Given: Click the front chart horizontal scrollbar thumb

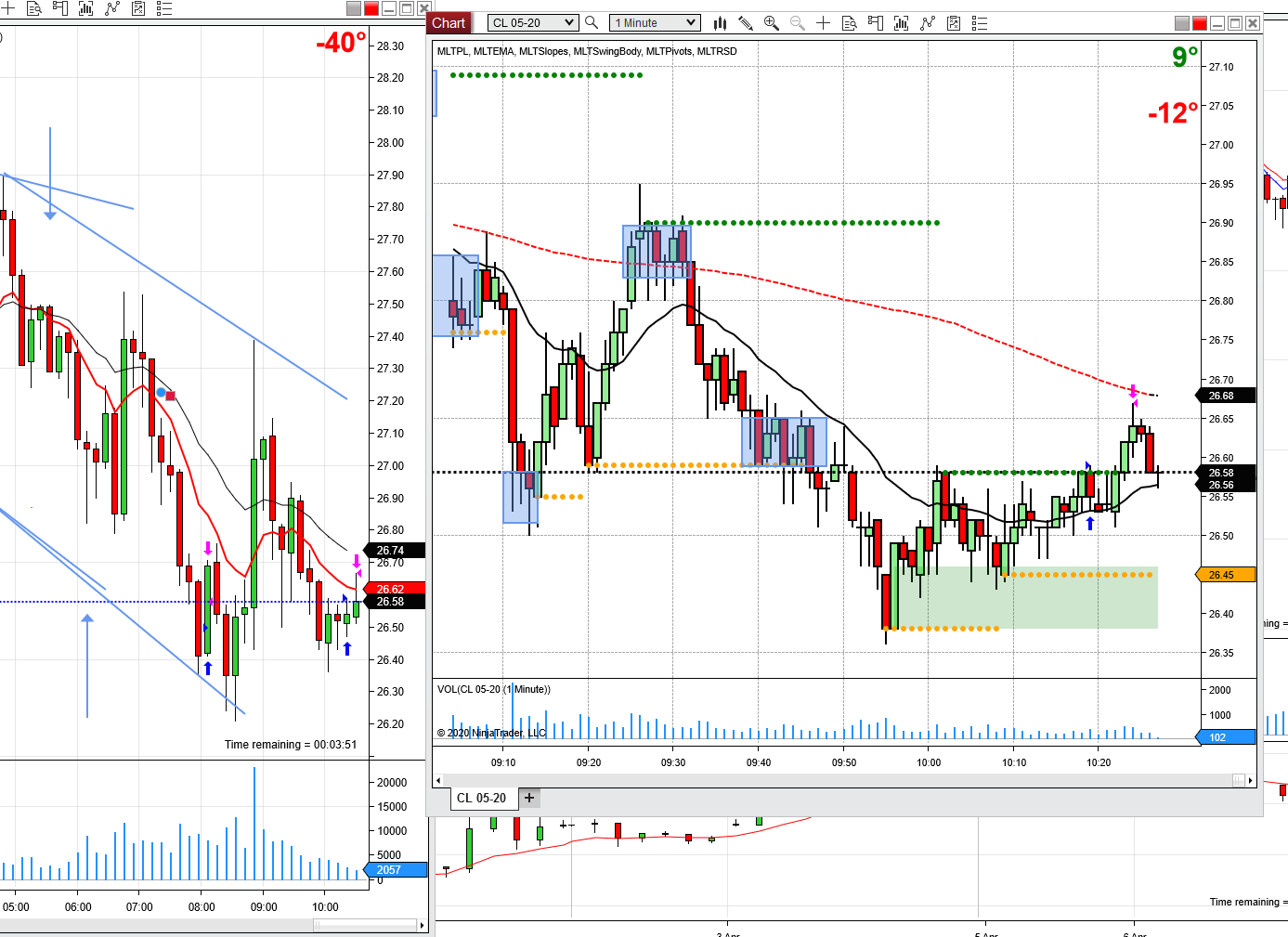Looking at the screenshot, I should [1239, 780].
